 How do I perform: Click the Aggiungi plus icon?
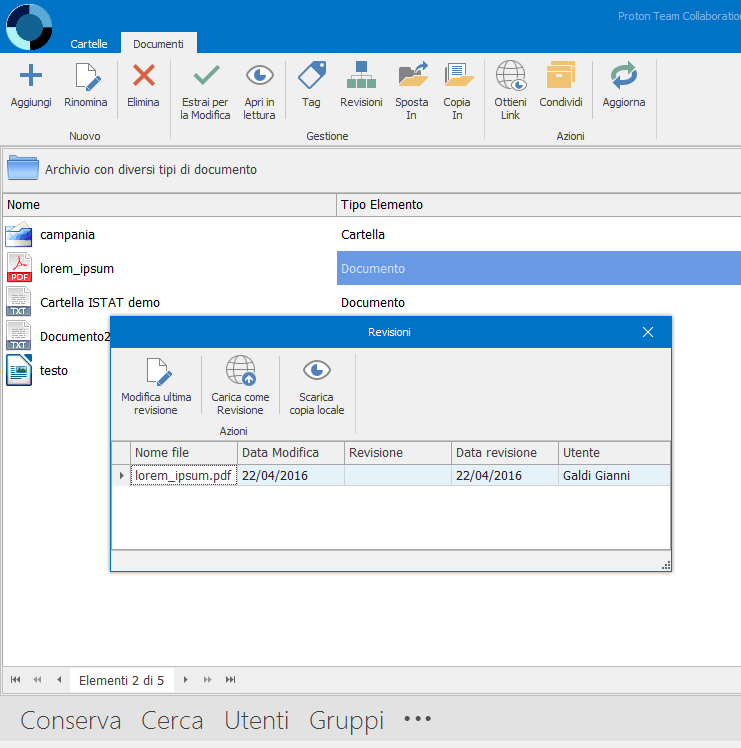pos(31,75)
